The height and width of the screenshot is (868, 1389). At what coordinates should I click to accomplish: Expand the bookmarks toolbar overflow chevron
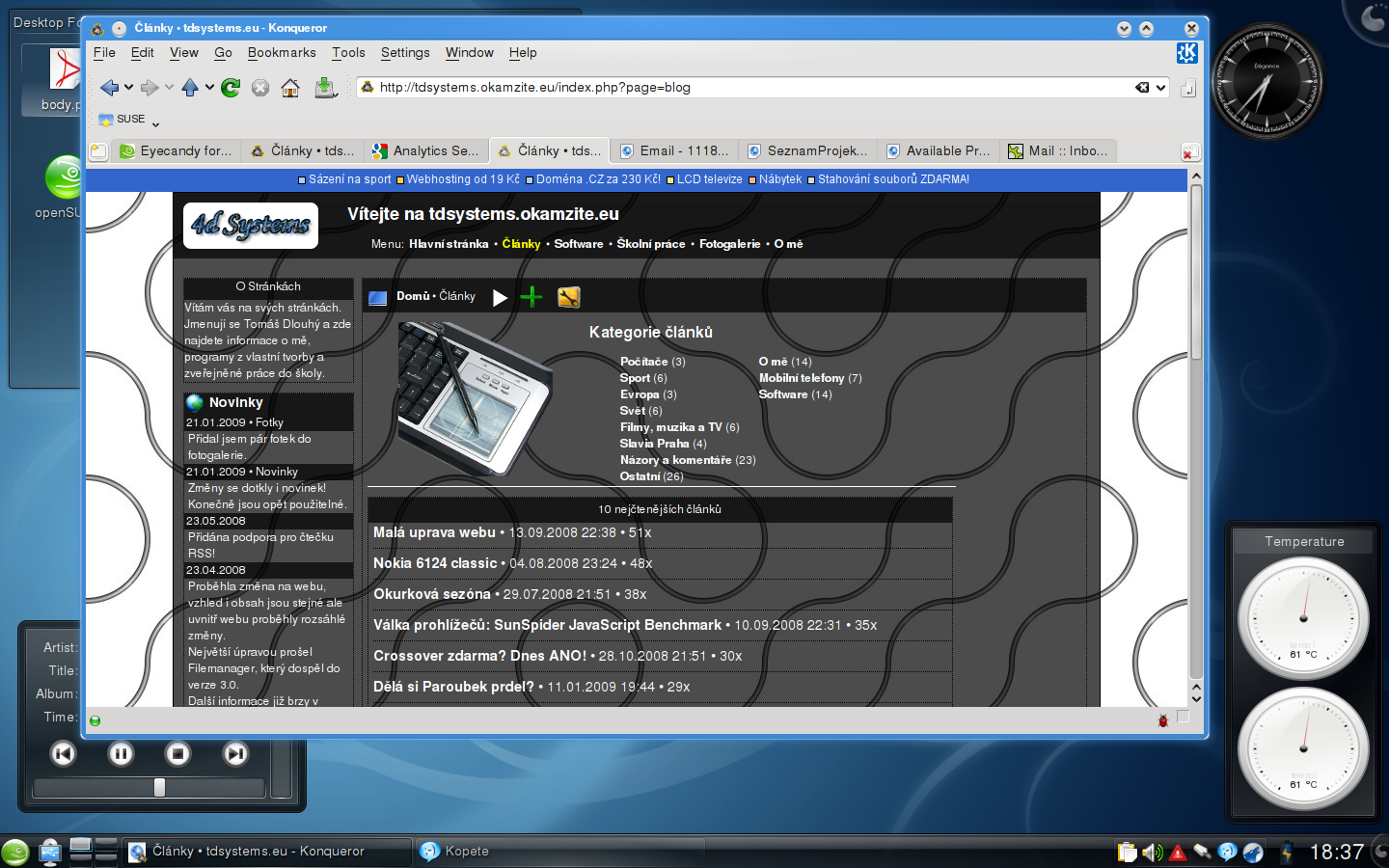tap(155, 122)
